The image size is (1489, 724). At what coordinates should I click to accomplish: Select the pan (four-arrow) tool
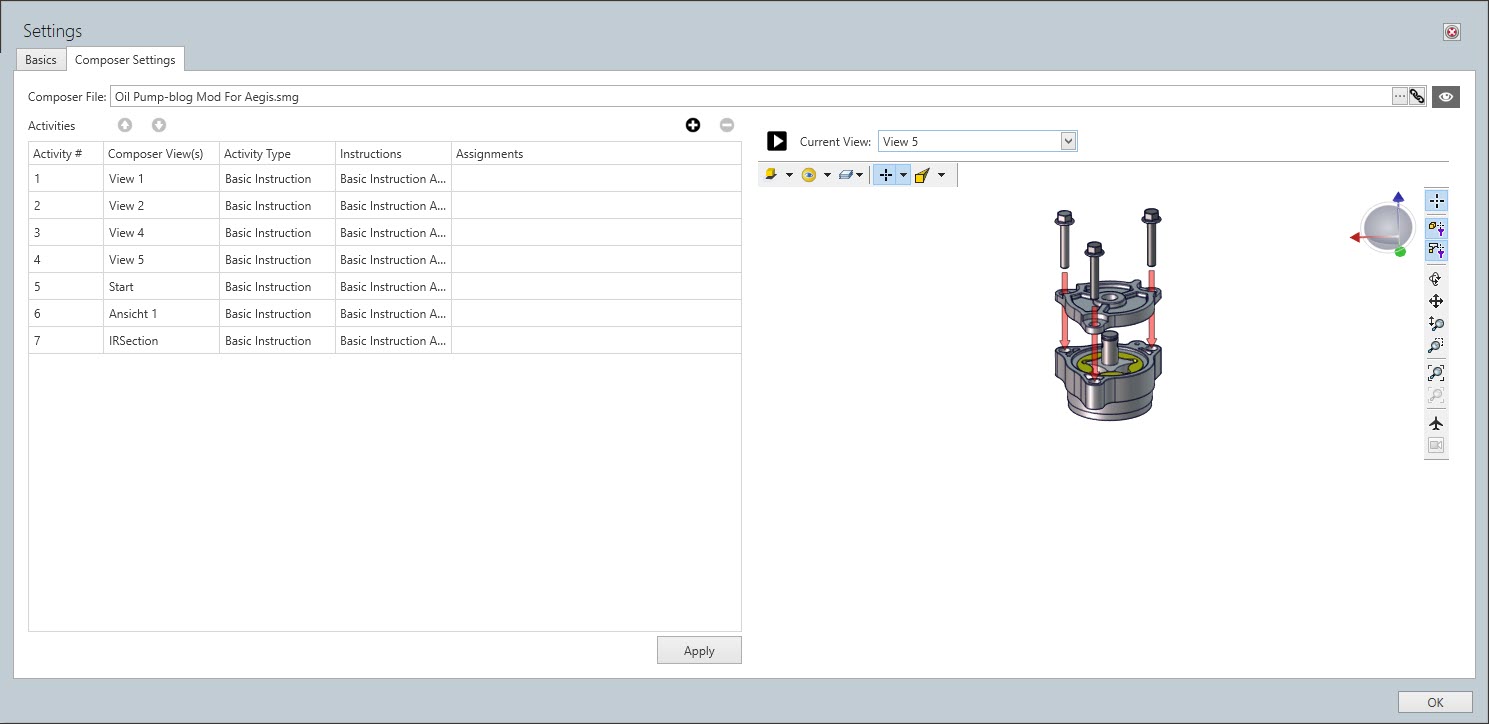pos(1436,301)
